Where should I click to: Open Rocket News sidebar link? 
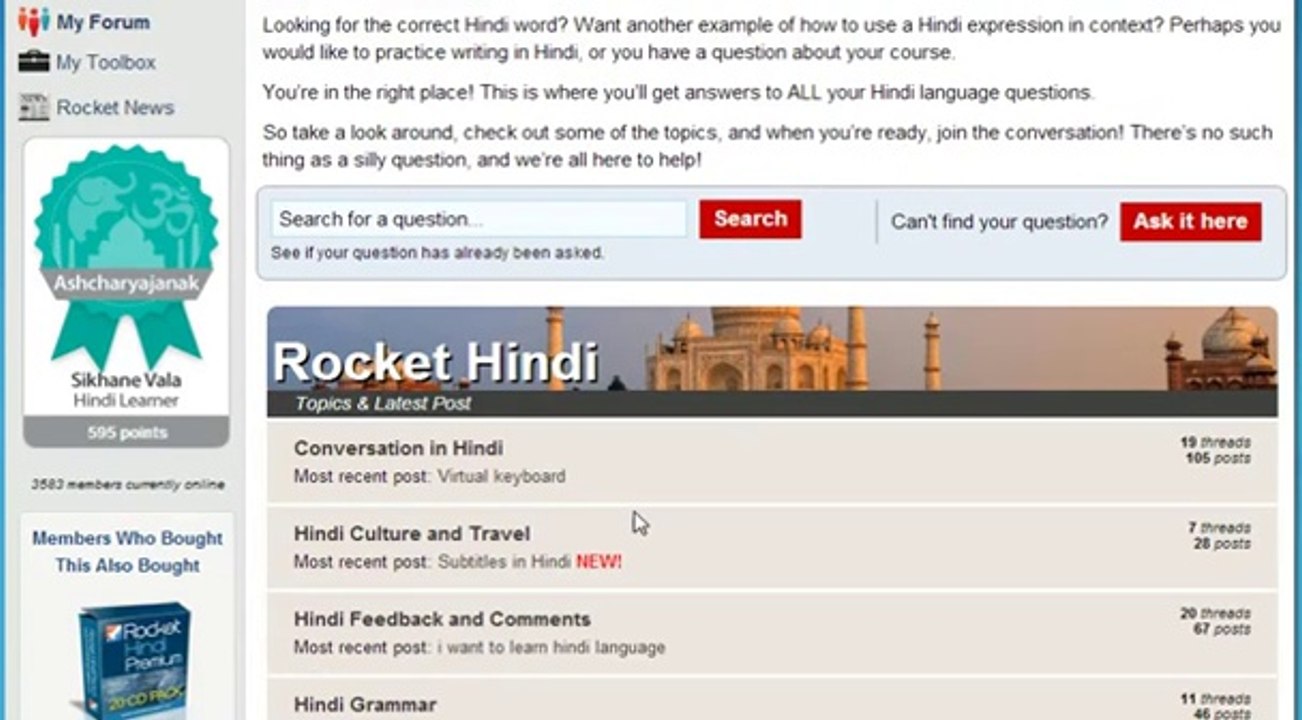point(115,107)
